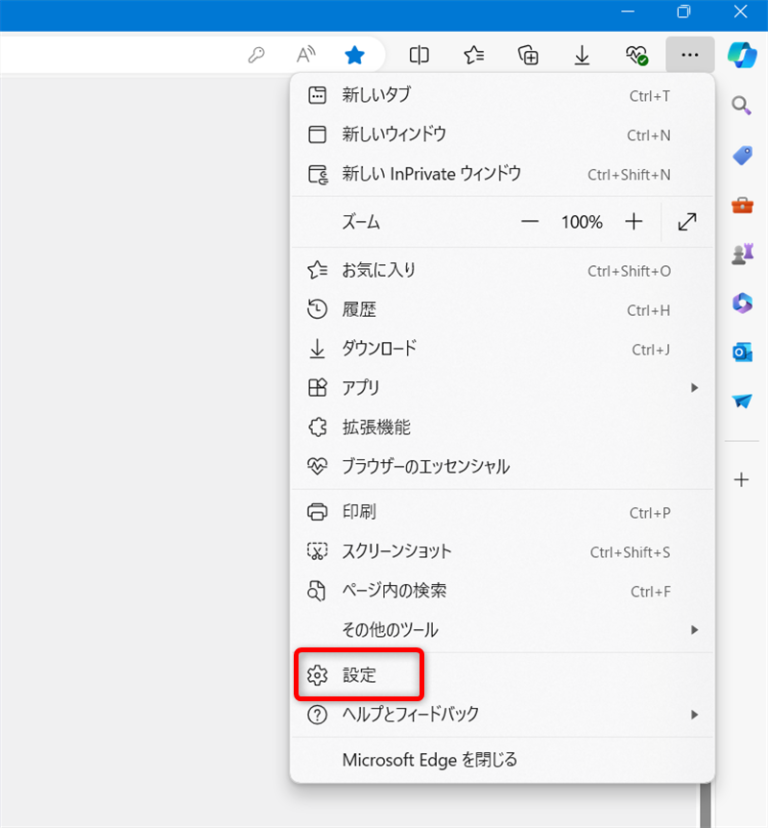Add a sidebar app with plus button
The height and width of the screenshot is (828, 768).
742,479
